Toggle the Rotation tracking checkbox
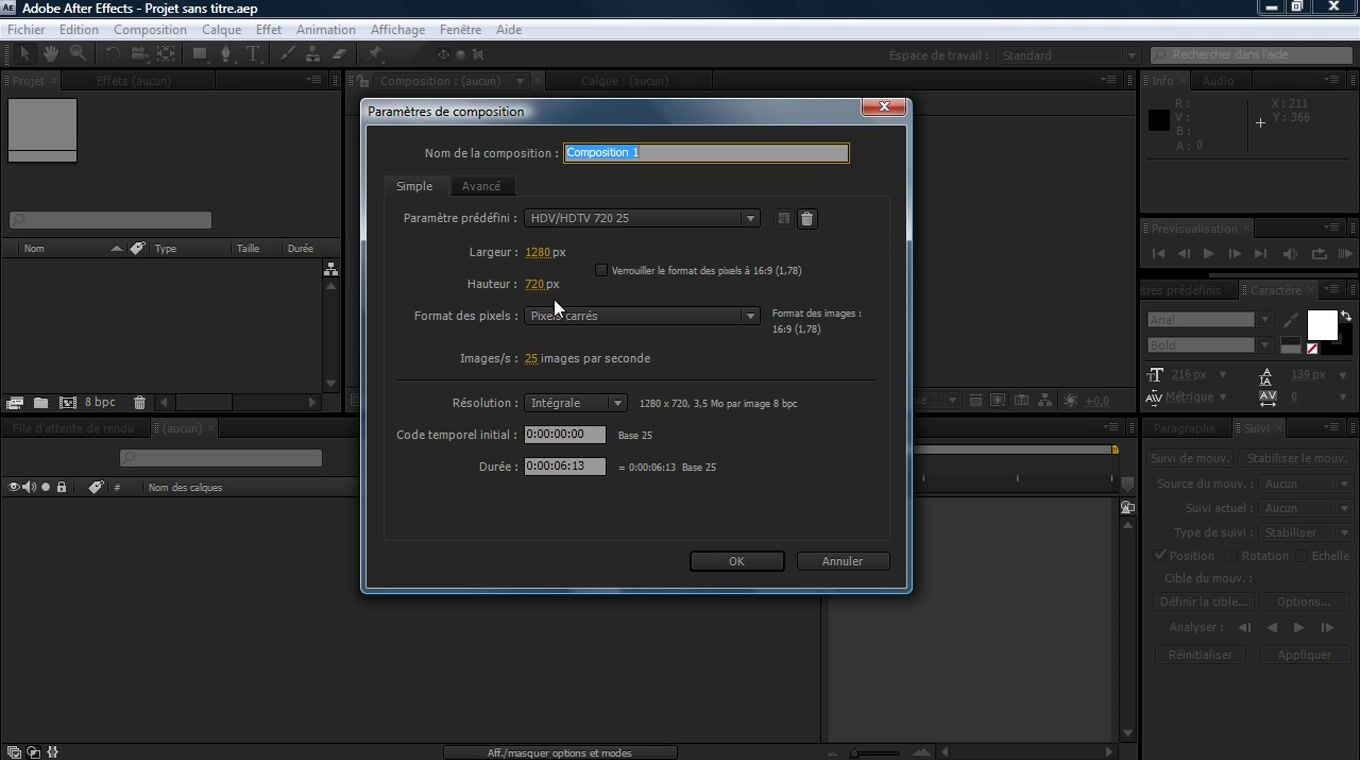The width and height of the screenshot is (1360, 760). [x=1232, y=556]
